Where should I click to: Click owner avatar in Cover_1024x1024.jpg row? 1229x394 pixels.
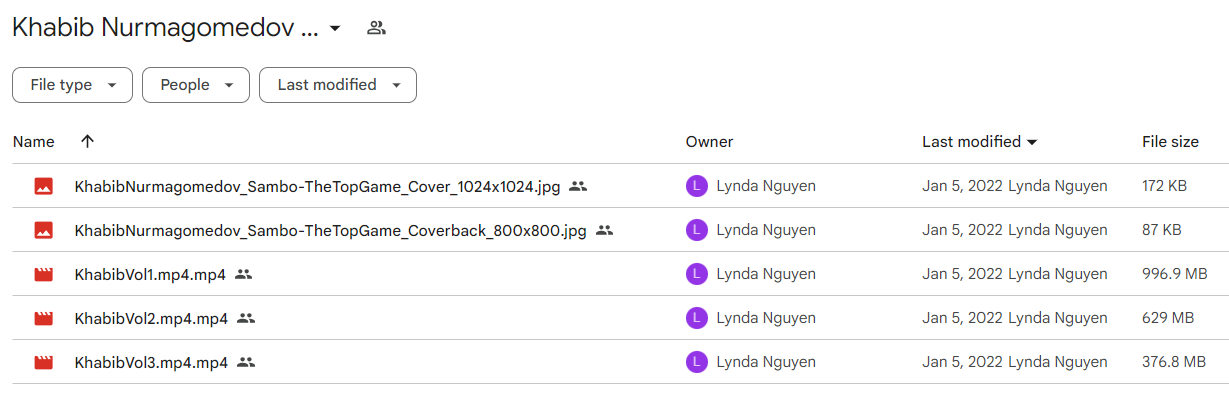click(697, 186)
